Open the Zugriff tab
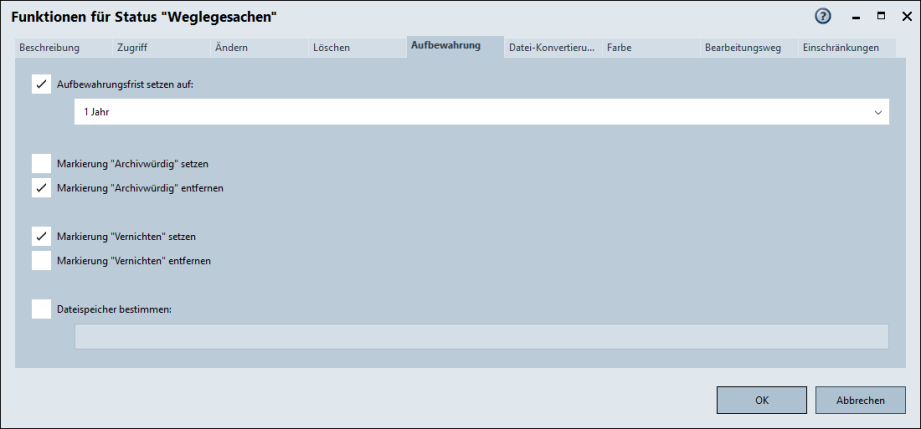Screen dimensions: 921x429 click(133, 48)
